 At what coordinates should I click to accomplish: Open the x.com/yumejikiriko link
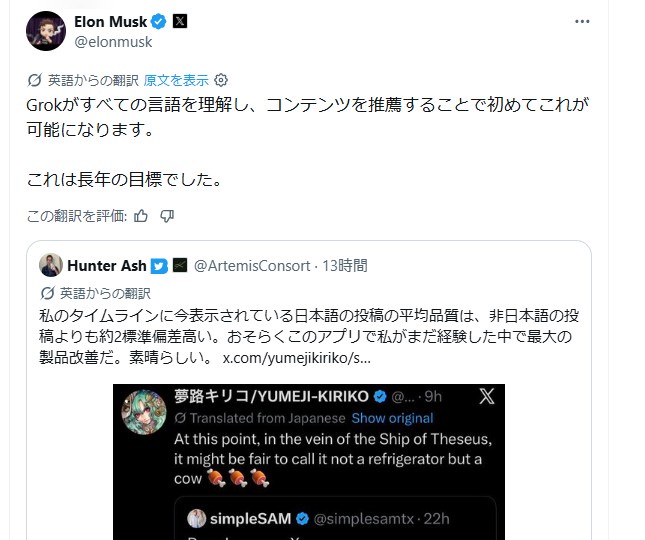tap(299, 357)
